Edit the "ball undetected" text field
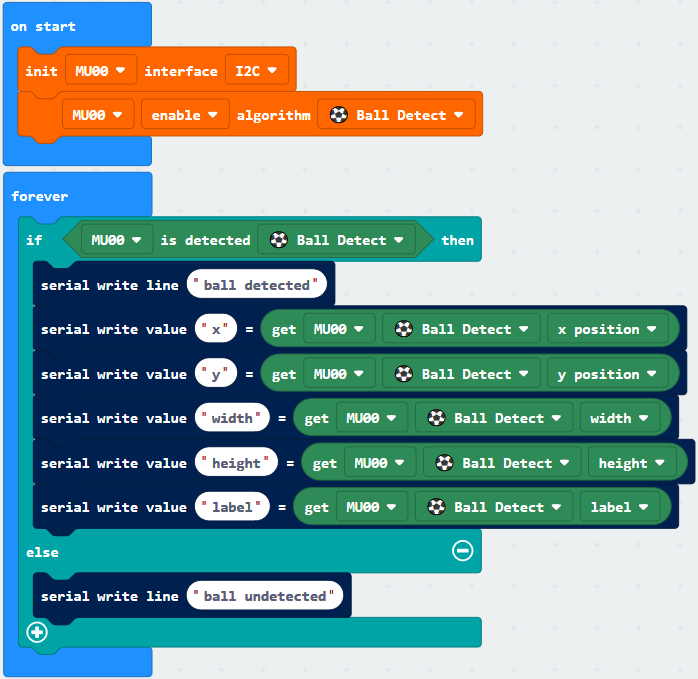The width and height of the screenshot is (698, 679). tap(265, 596)
